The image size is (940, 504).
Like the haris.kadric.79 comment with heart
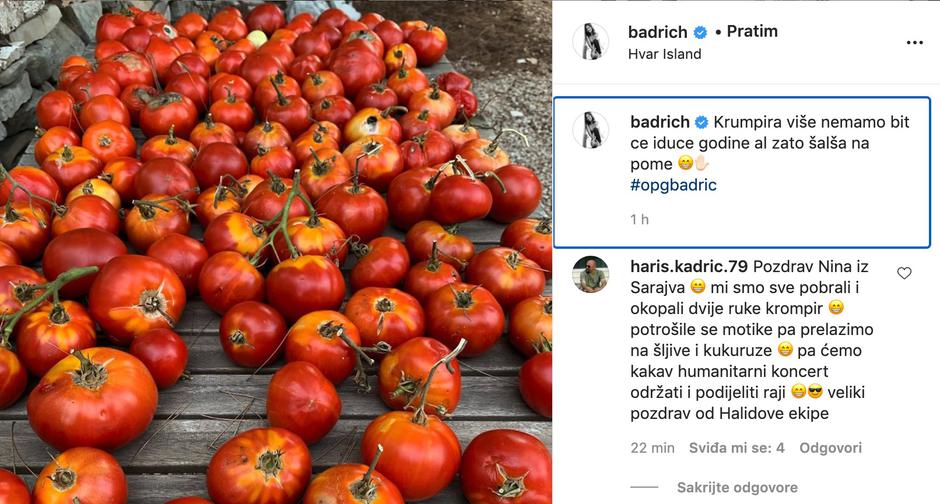point(904,273)
